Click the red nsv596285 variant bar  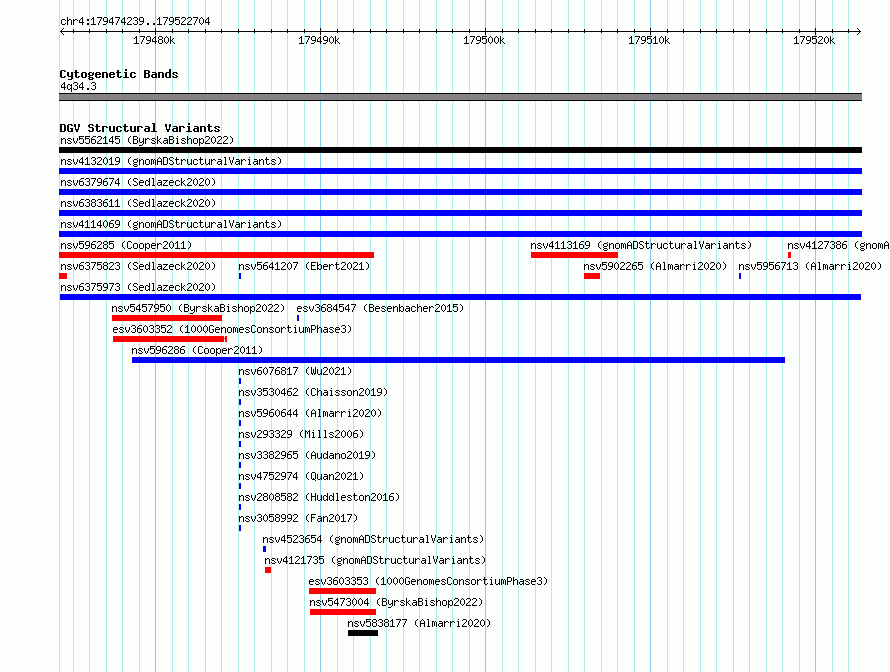pyautogui.click(x=216, y=255)
